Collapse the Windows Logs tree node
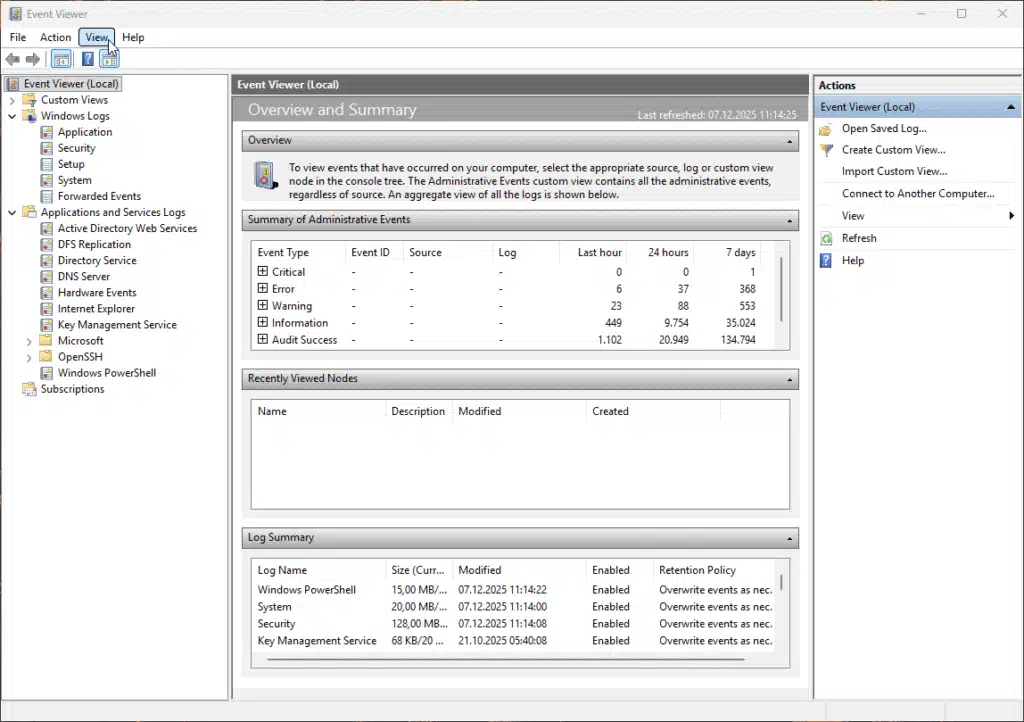This screenshot has height=722, width=1024. pyautogui.click(x=12, y=115)
